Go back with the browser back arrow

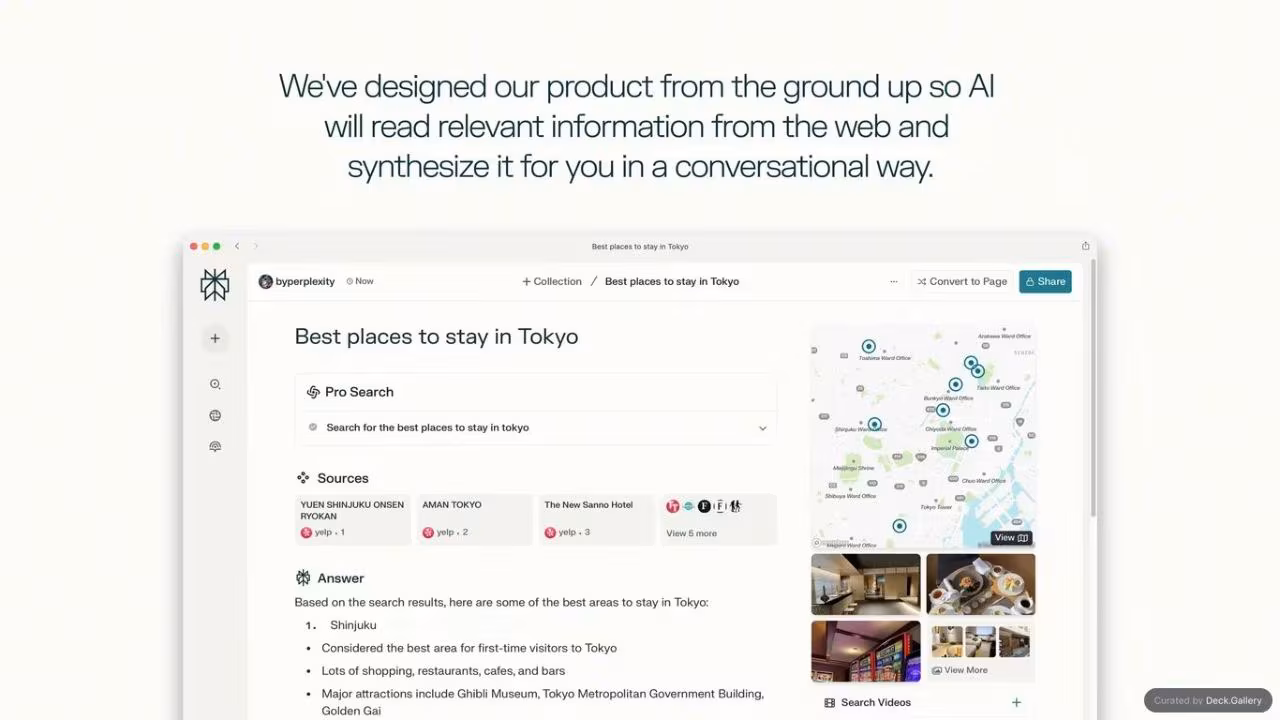tap(237, 246)
